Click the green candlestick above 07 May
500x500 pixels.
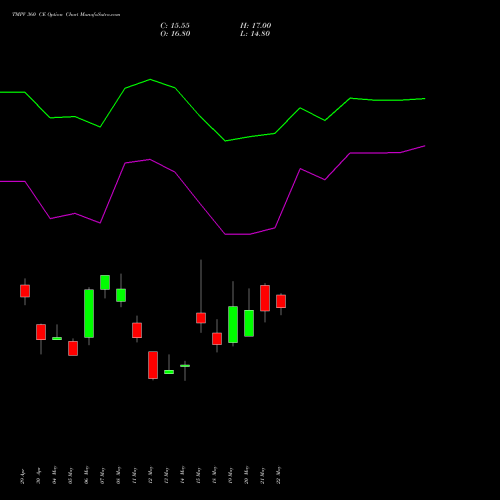pos(105,282)
